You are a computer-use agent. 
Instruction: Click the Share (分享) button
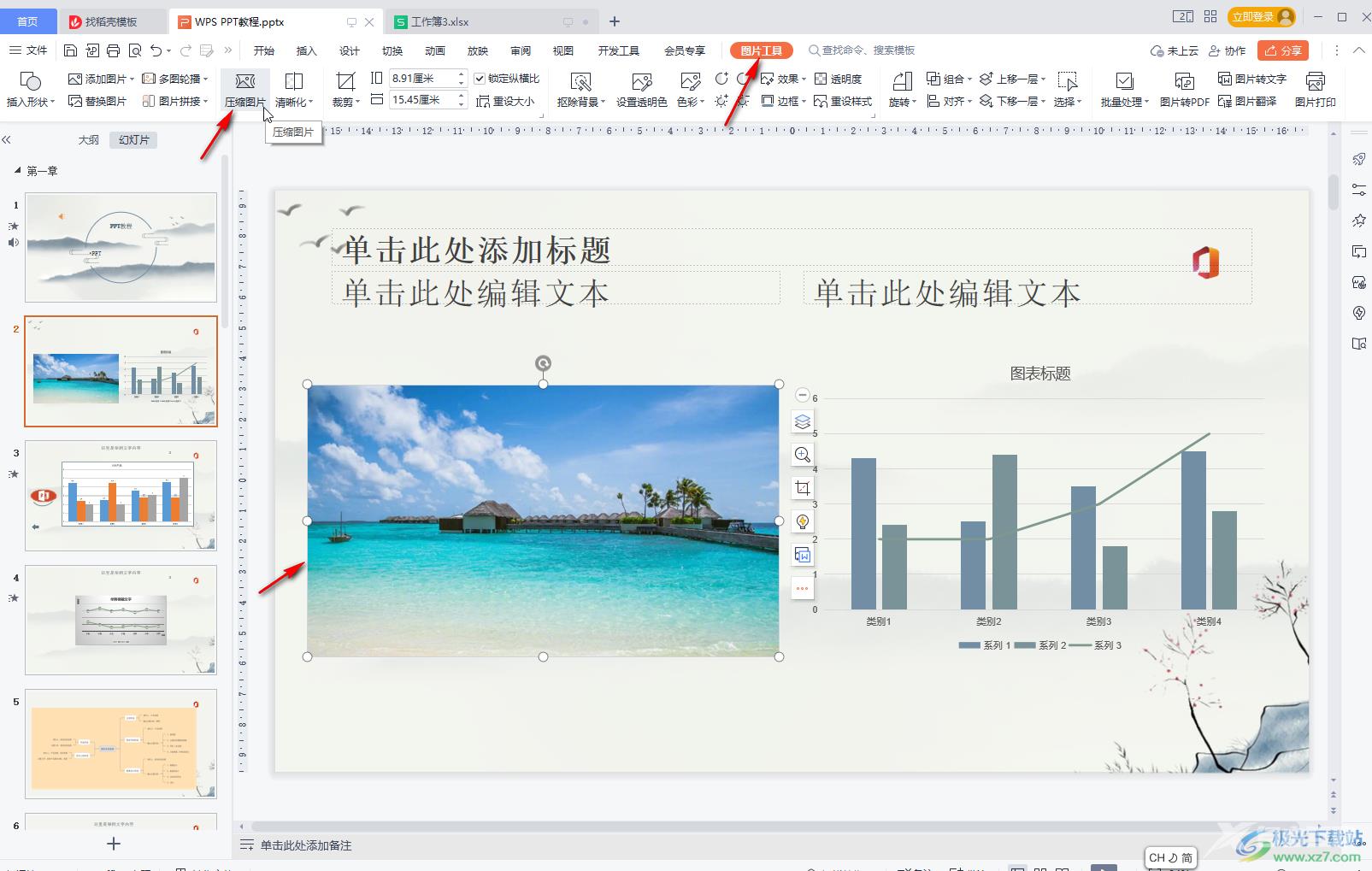tap(1283, 50)
